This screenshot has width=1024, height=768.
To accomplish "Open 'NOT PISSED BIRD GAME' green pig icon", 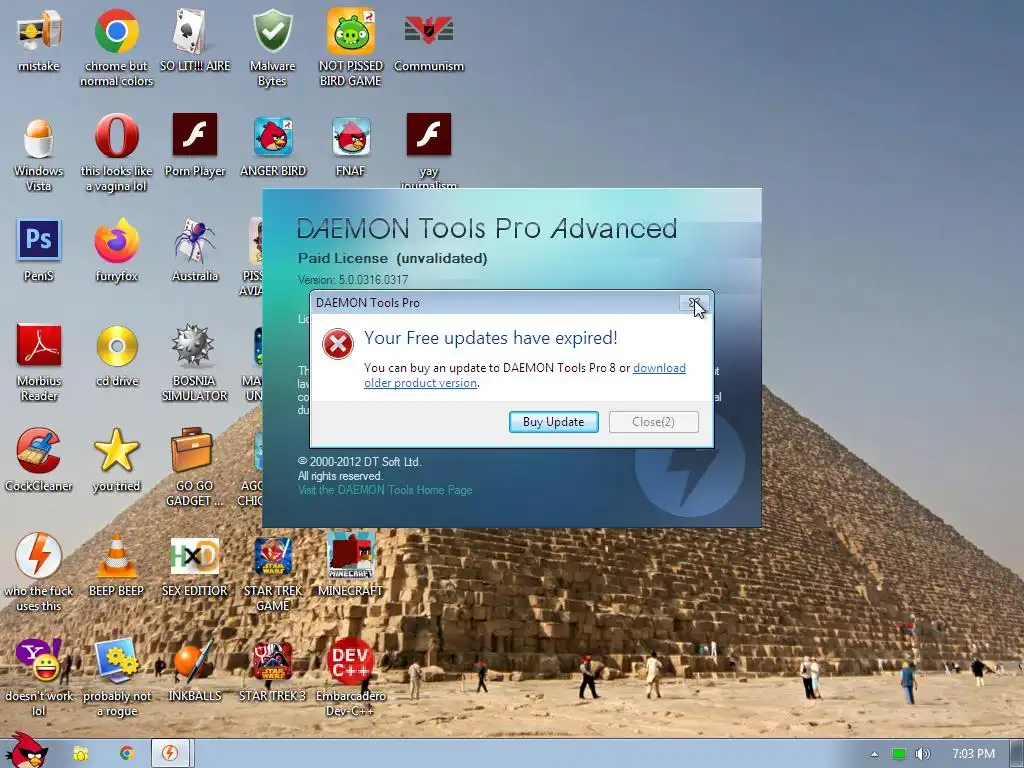I will coord(351,31).
